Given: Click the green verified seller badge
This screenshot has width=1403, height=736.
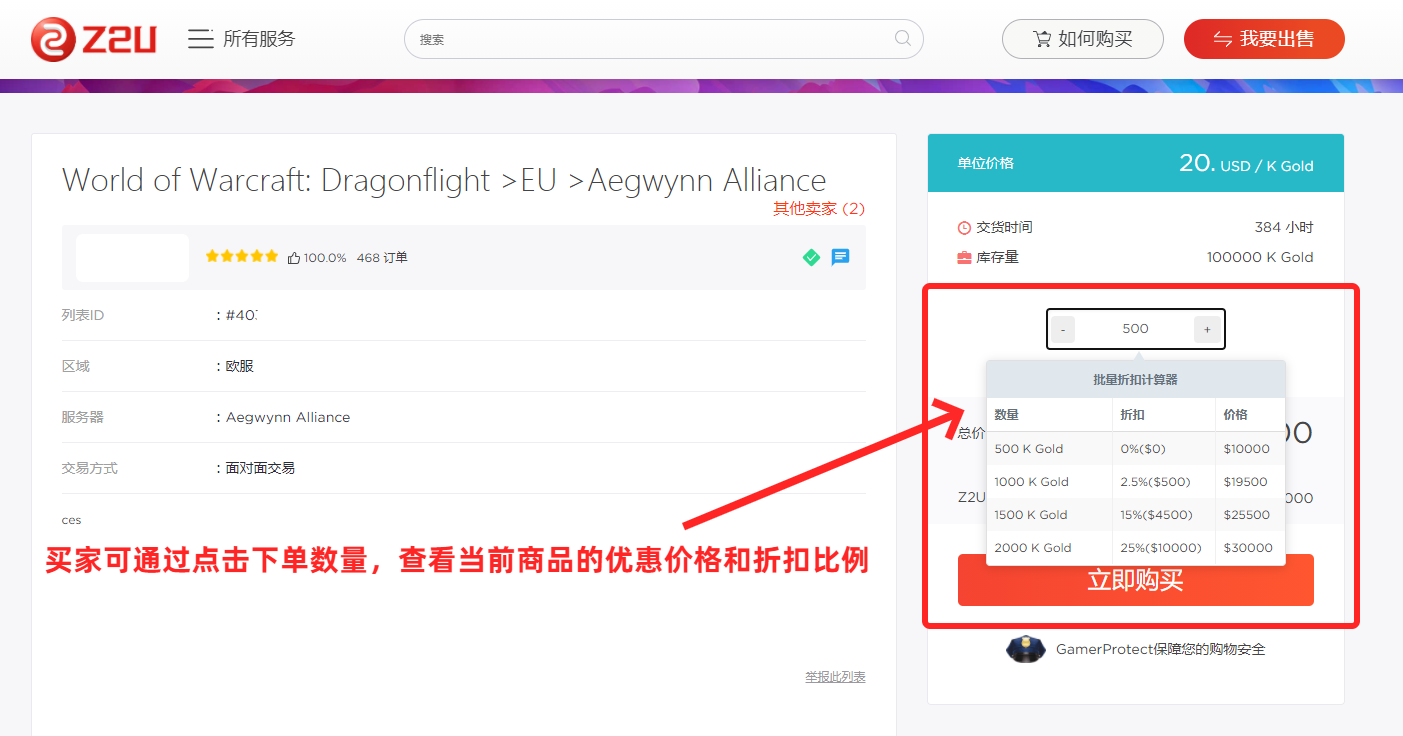Looking at the screenshot, I should pyautogui.click(x=811, y=257).
